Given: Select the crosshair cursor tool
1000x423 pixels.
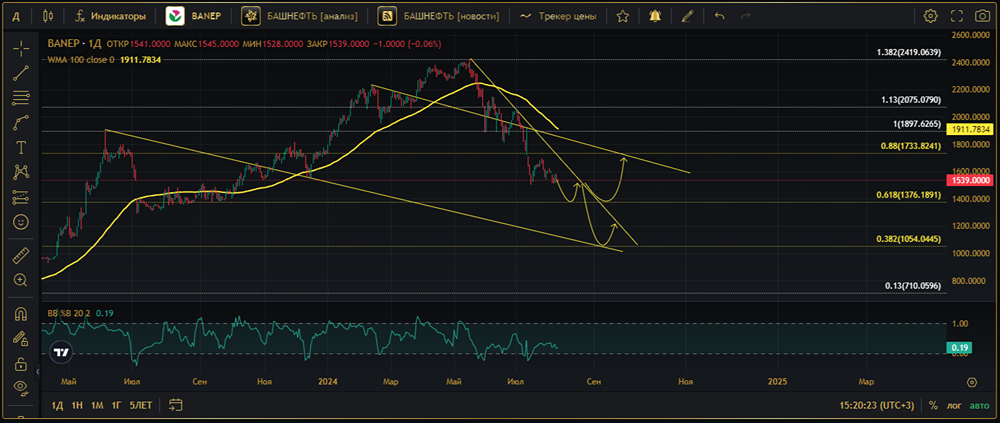Looking at the screenshot, I should click(21, 48).
